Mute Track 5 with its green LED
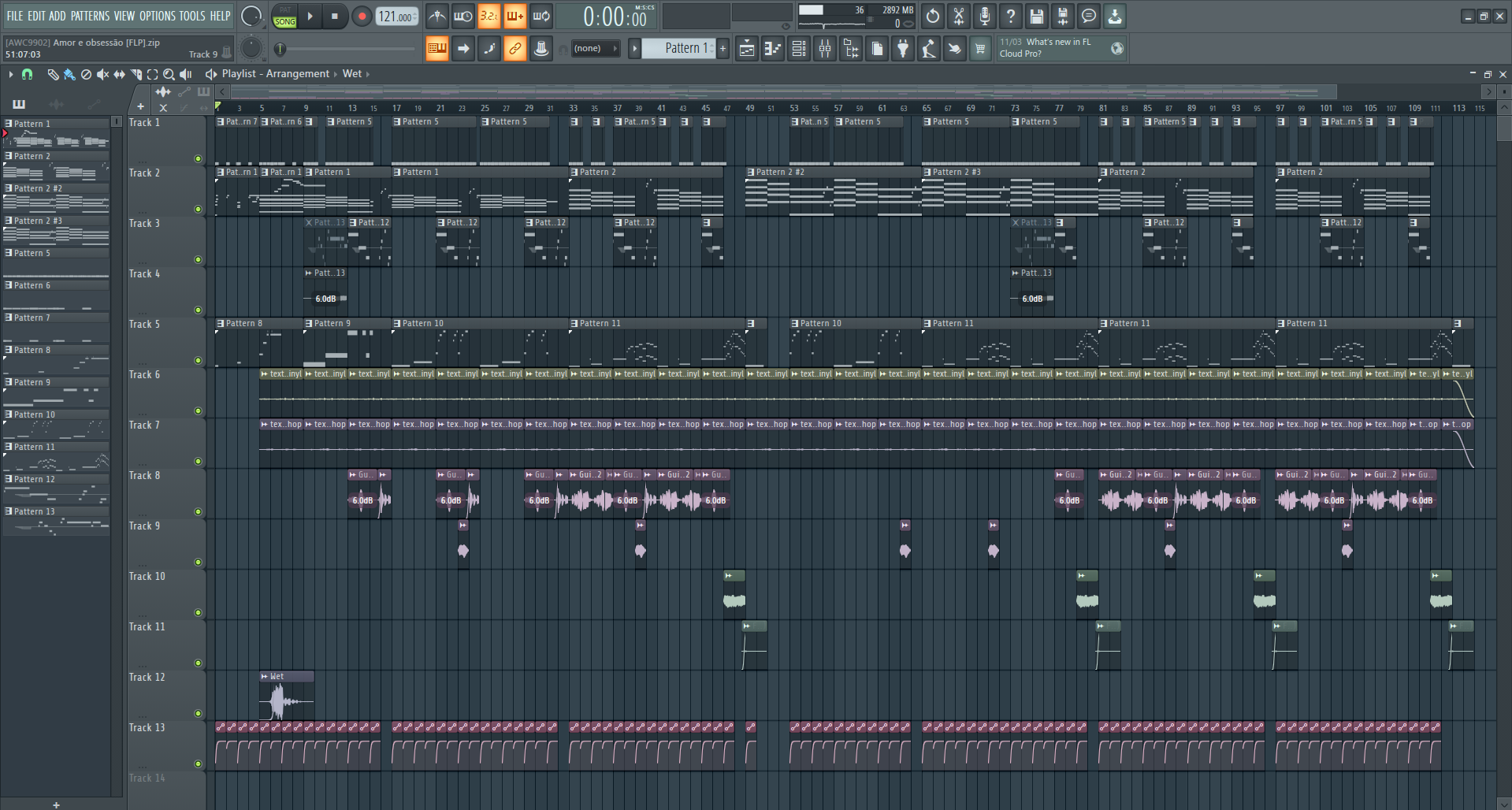Screen dimensions: 1512x810 tap(198, 361)
